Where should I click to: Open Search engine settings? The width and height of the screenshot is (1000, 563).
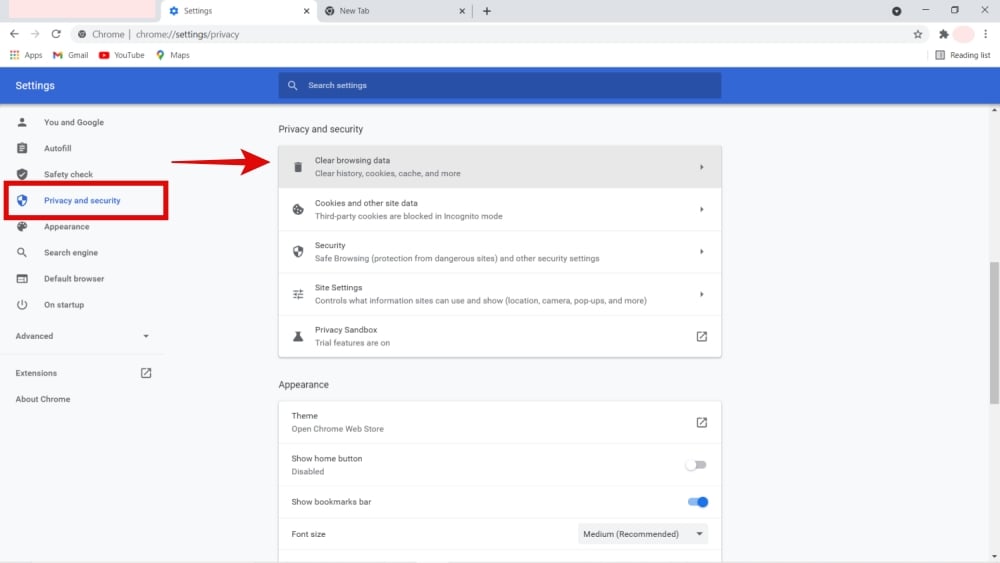click(x=71, y=253)
